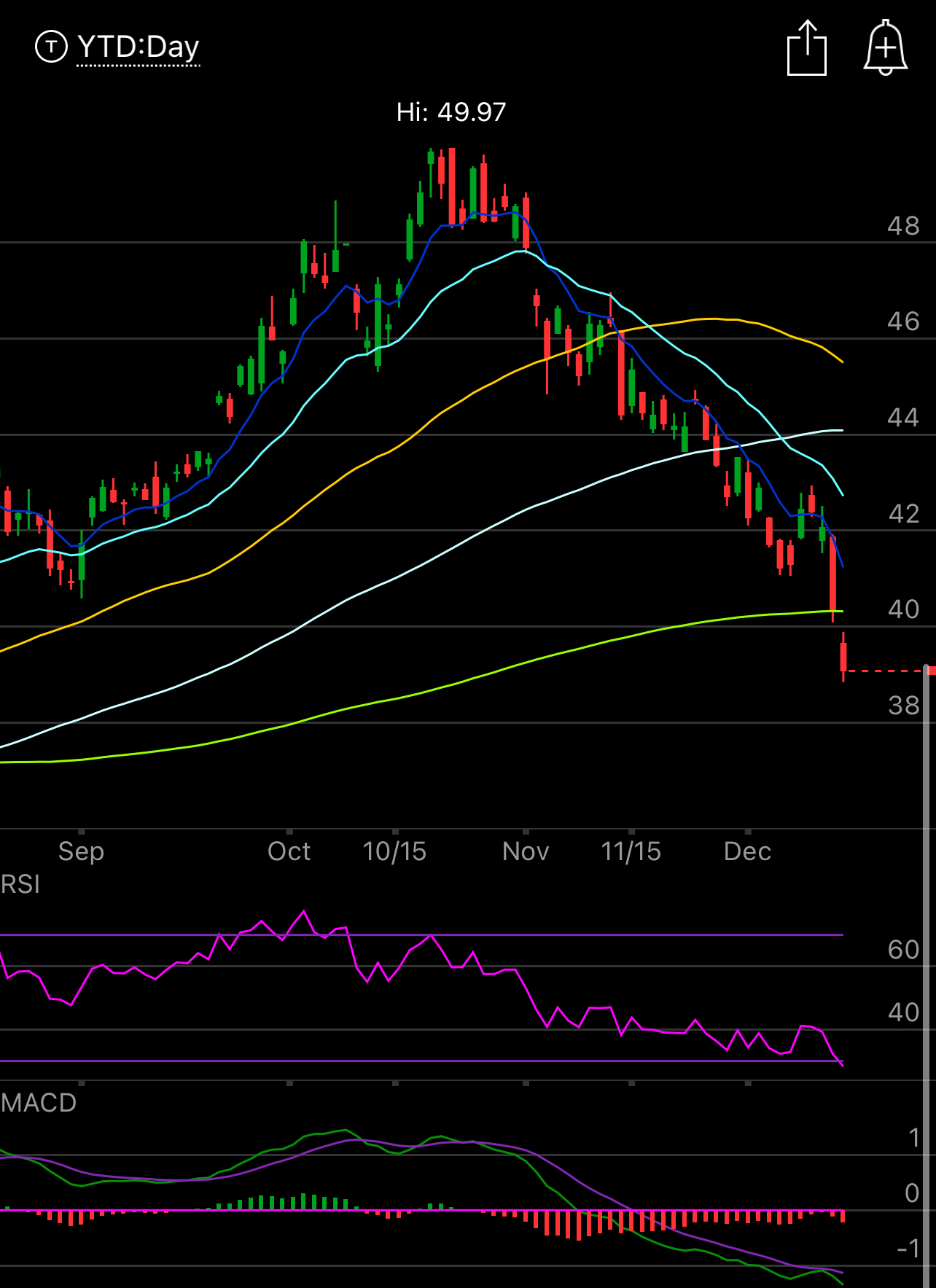Tap the Dec date axis label
This screenshot has height=1288, width=936.
pyautogui.click(x=747, y=851)
